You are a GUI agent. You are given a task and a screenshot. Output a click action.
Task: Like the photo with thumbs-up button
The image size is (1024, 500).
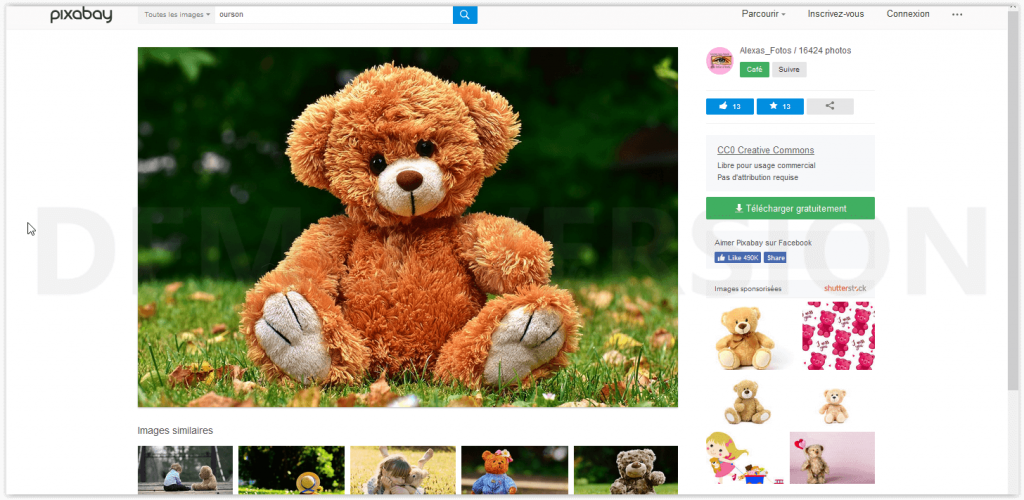coord(729,106)
